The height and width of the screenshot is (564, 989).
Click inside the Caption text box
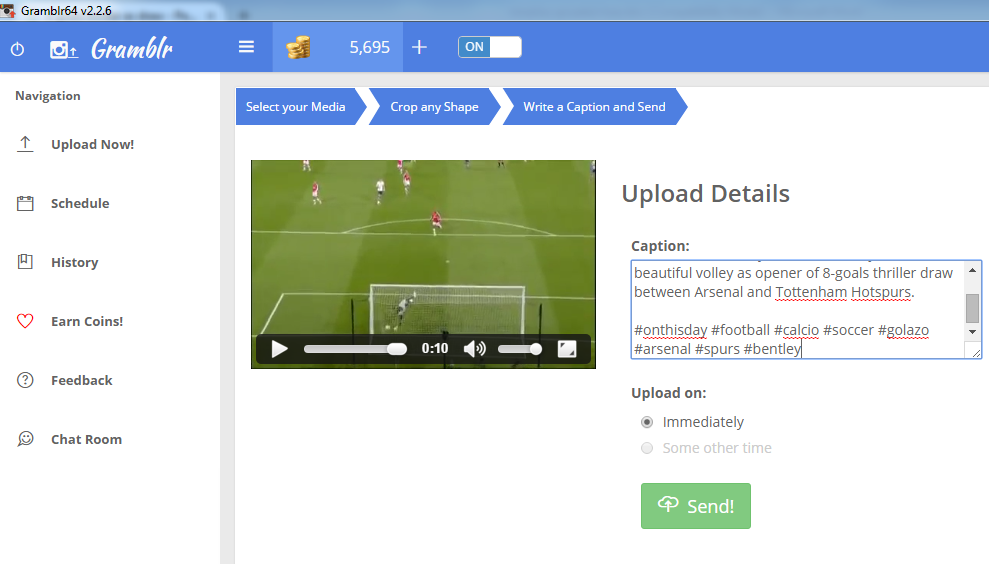[x=798, y=310]
